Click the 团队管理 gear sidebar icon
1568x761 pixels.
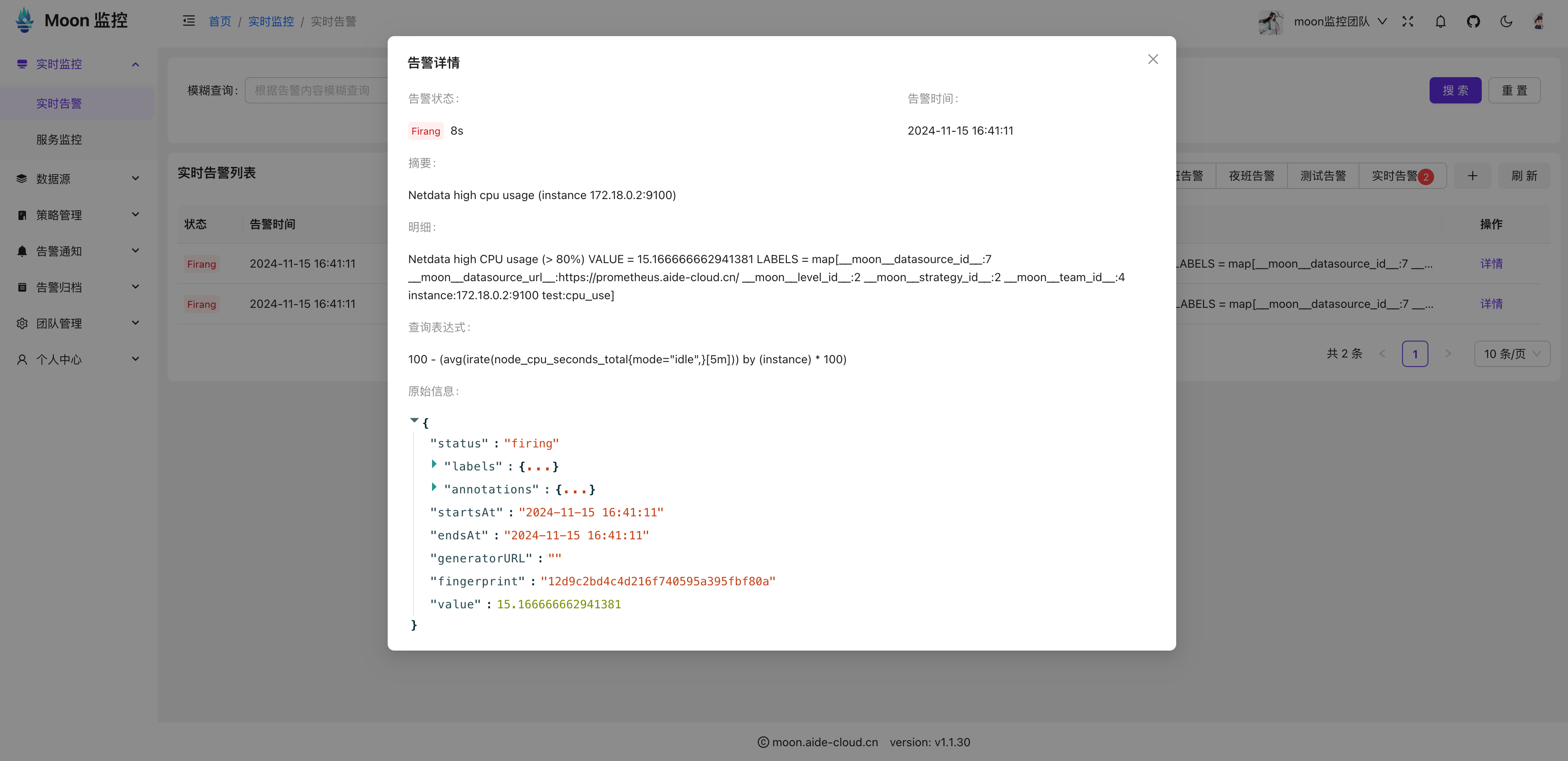22,323
